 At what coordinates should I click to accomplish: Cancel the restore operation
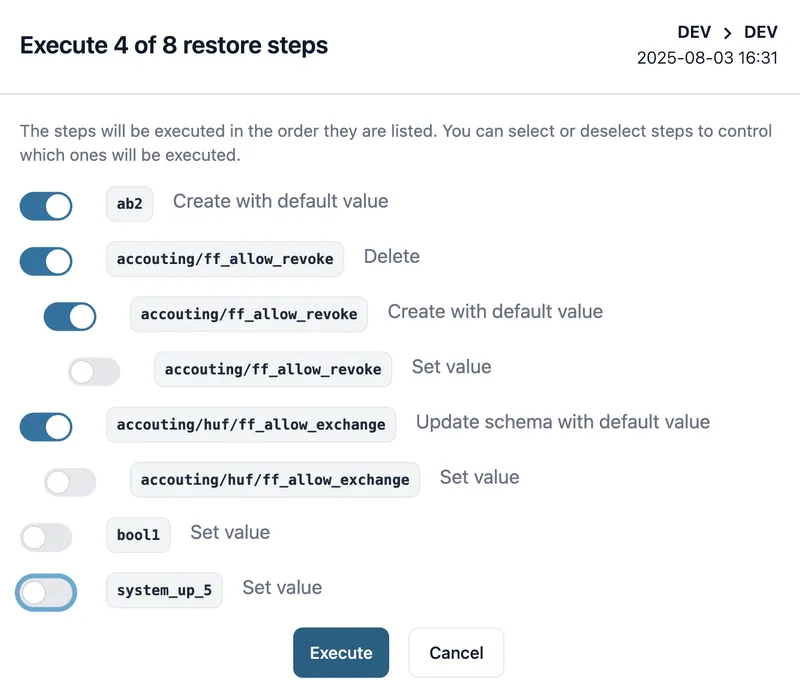point(456,652)
